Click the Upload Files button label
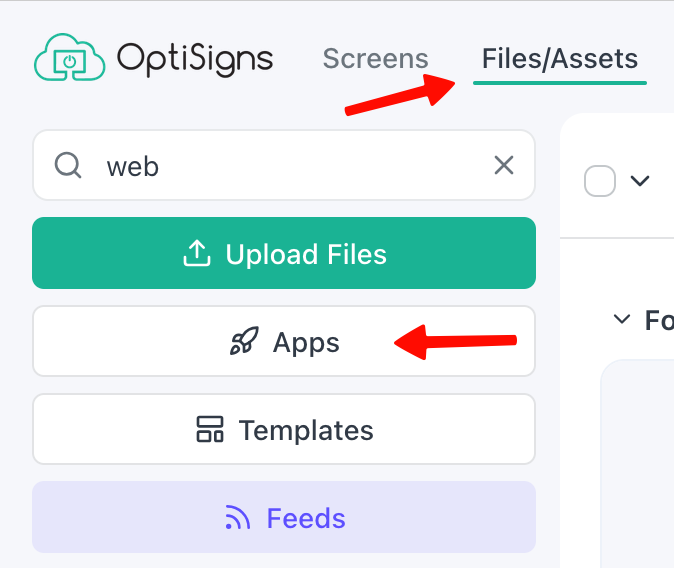This screenshot has height=568, width=674. (x=306, y=254)
